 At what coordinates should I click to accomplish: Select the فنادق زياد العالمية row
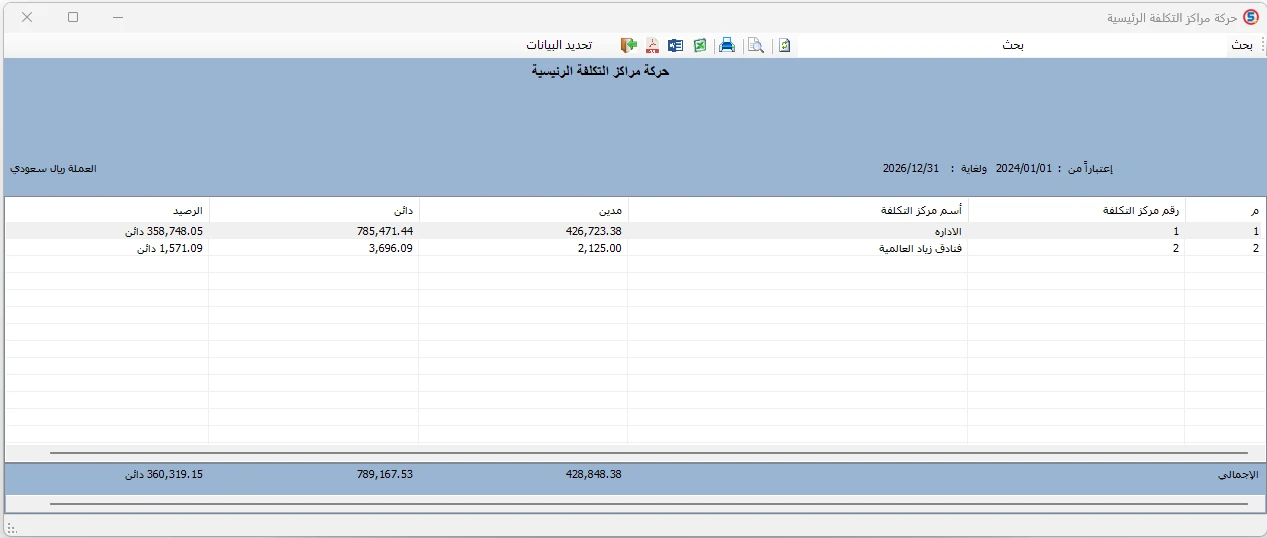634,248
